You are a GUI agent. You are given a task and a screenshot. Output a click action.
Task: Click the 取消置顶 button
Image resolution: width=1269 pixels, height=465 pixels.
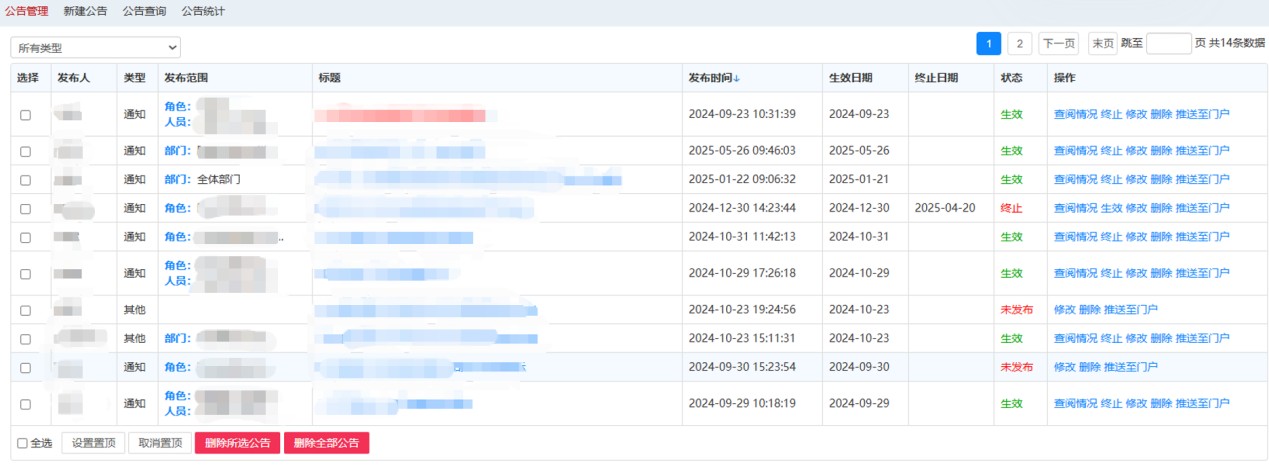[x=160, y=443]
